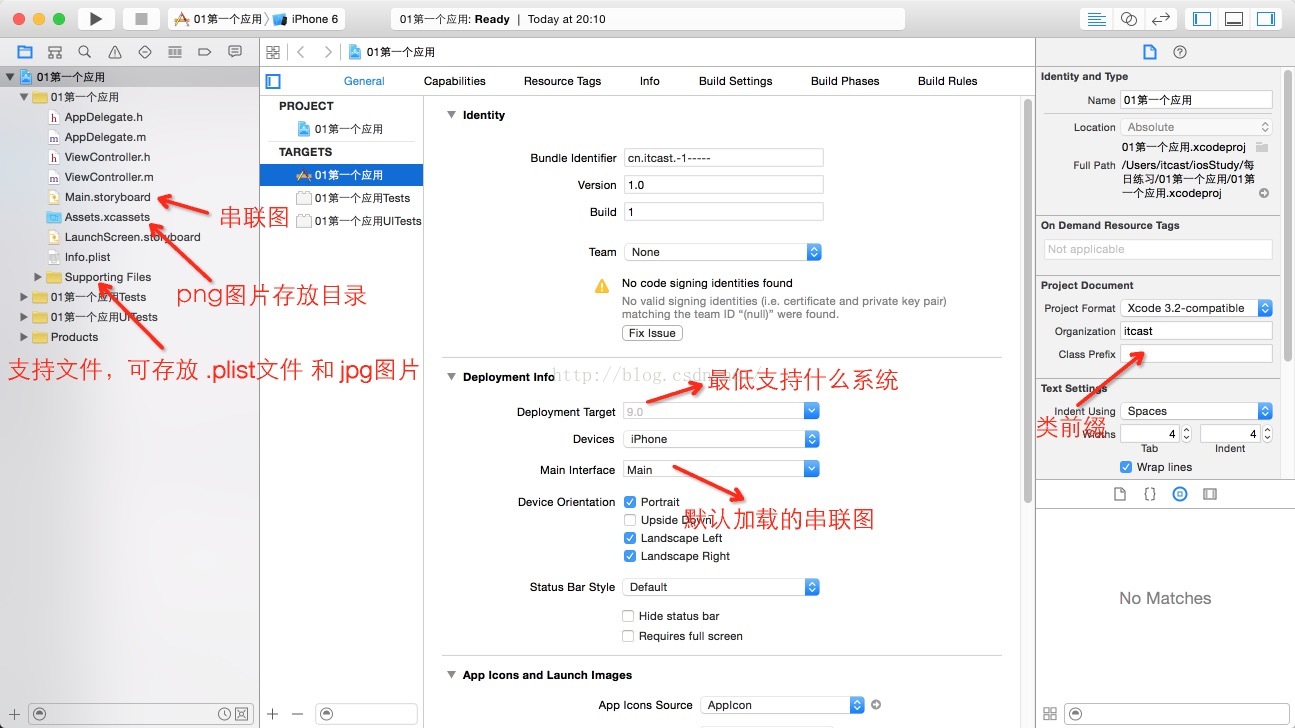
Task: Open the Project Format dropdown
Action: (1196, 308)
